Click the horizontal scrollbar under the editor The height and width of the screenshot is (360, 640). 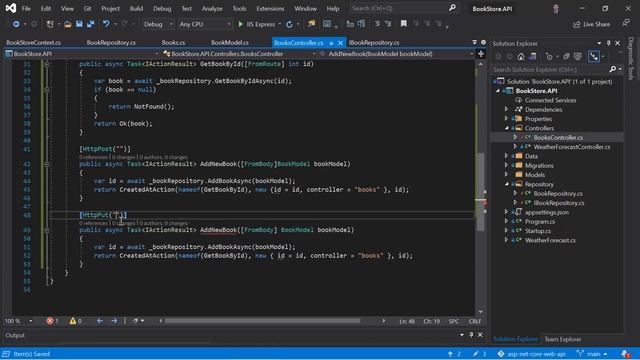262,321
